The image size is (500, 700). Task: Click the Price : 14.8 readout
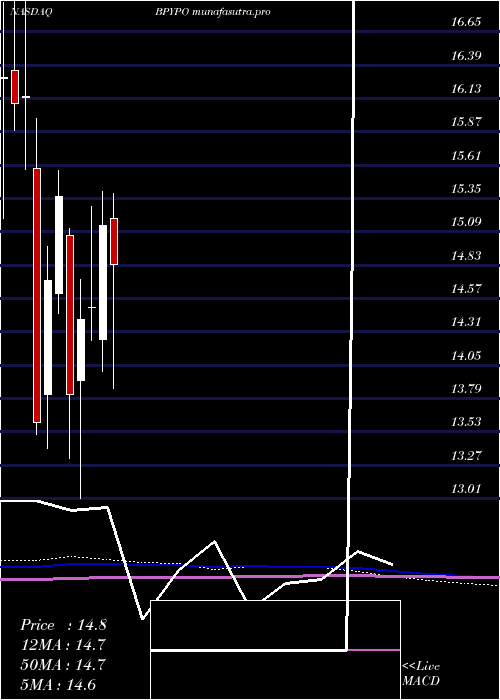(63, 625)
